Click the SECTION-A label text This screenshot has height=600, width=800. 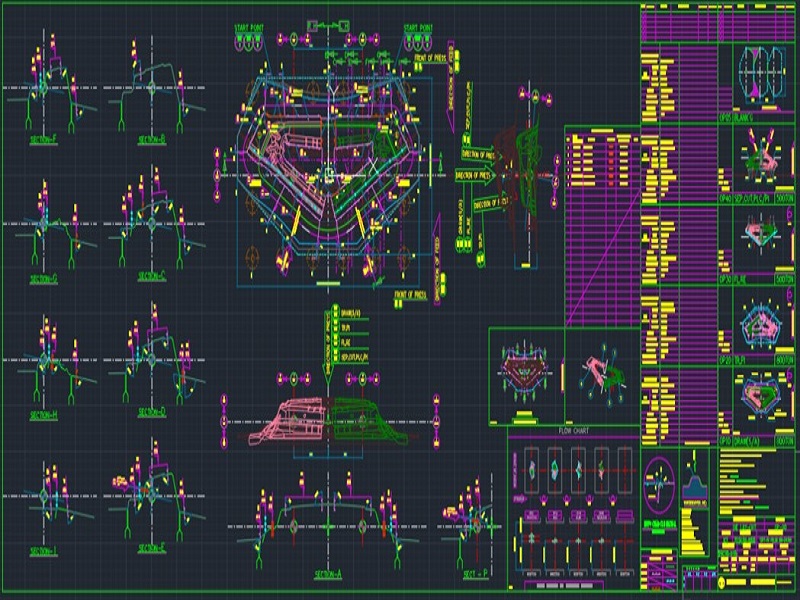(327, 574)
